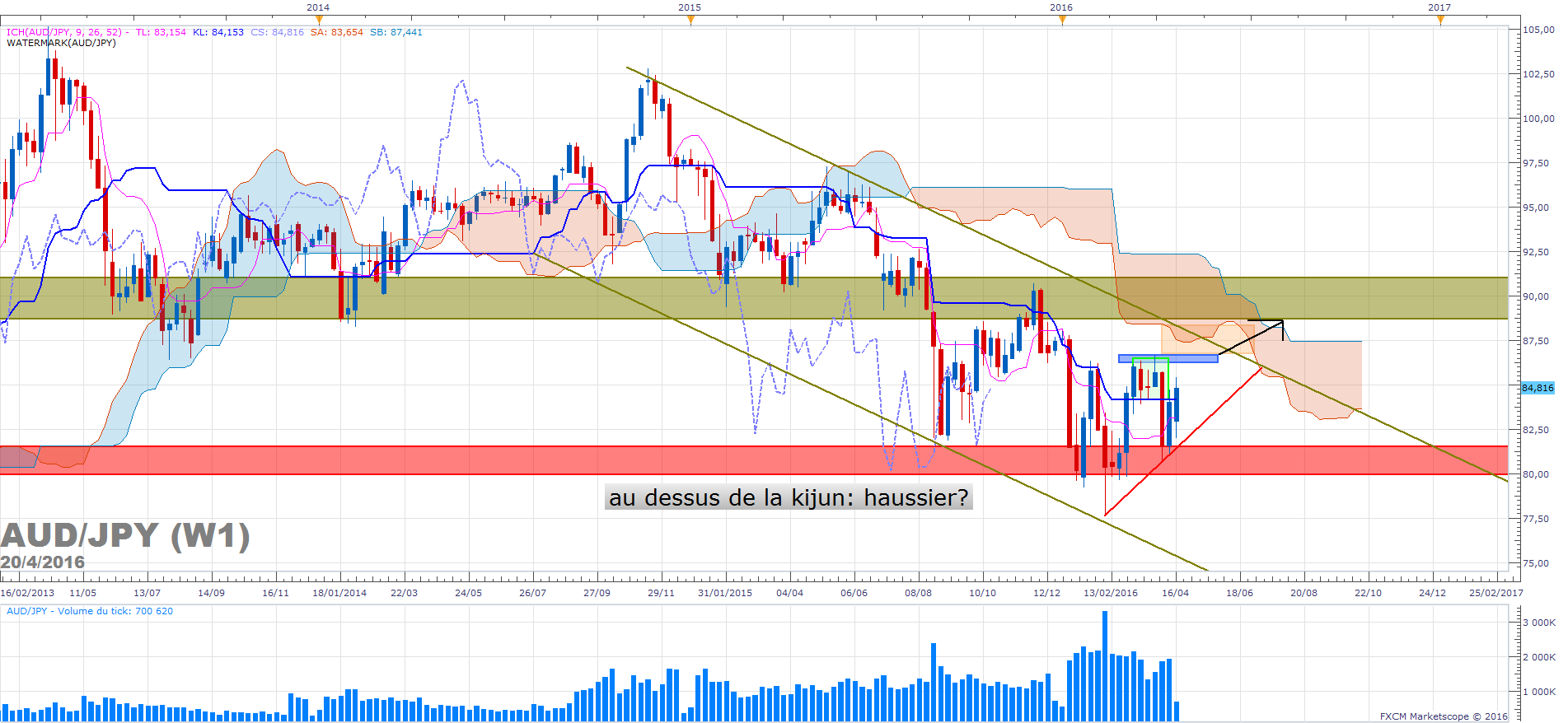Image resolution: width=1568 pixels, height=723 pixels.
Task: Select the KL: 84,153 Kijun value label
Action: [x=218, y=32]
